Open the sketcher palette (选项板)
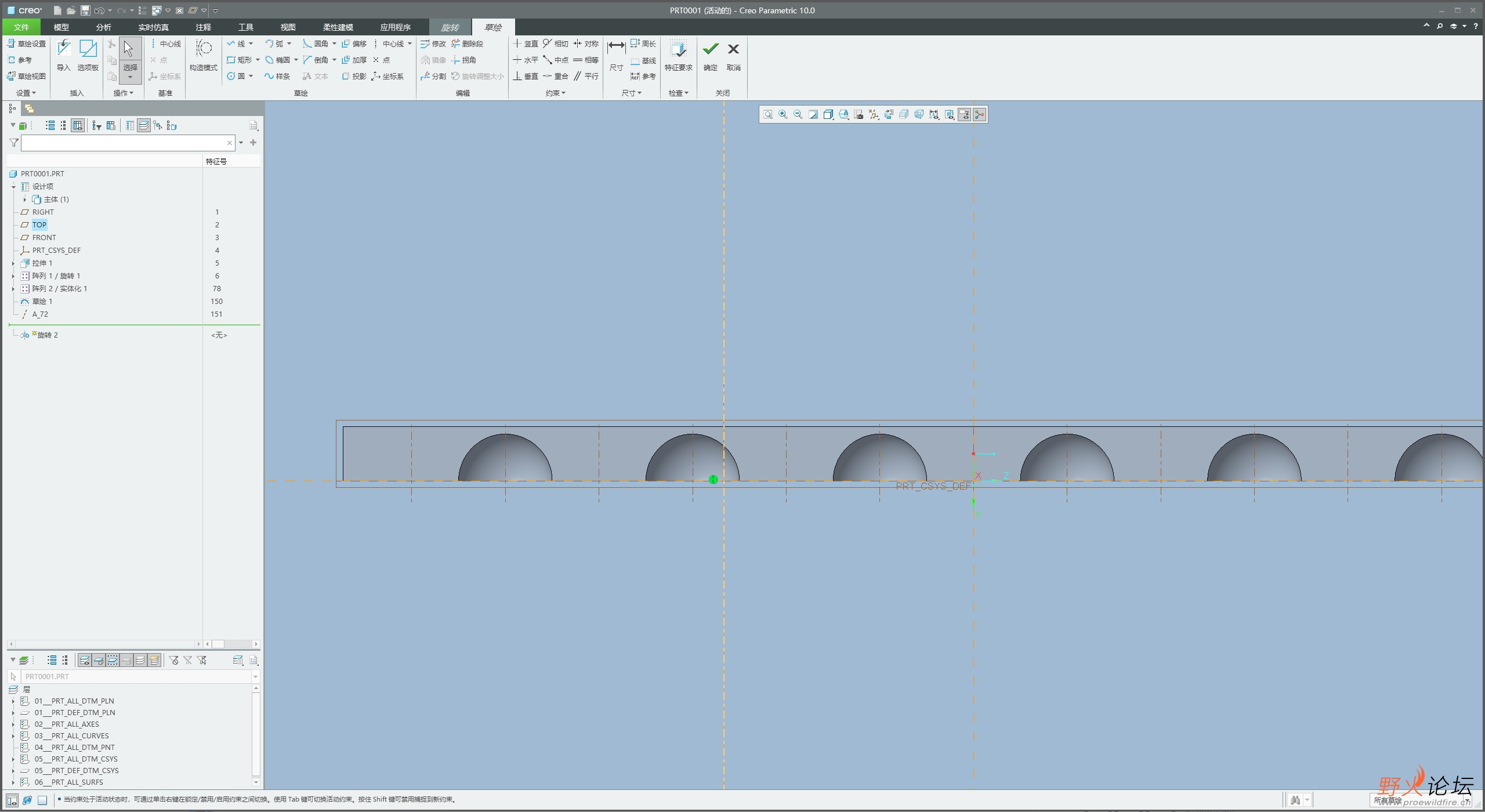 (88, 56)
